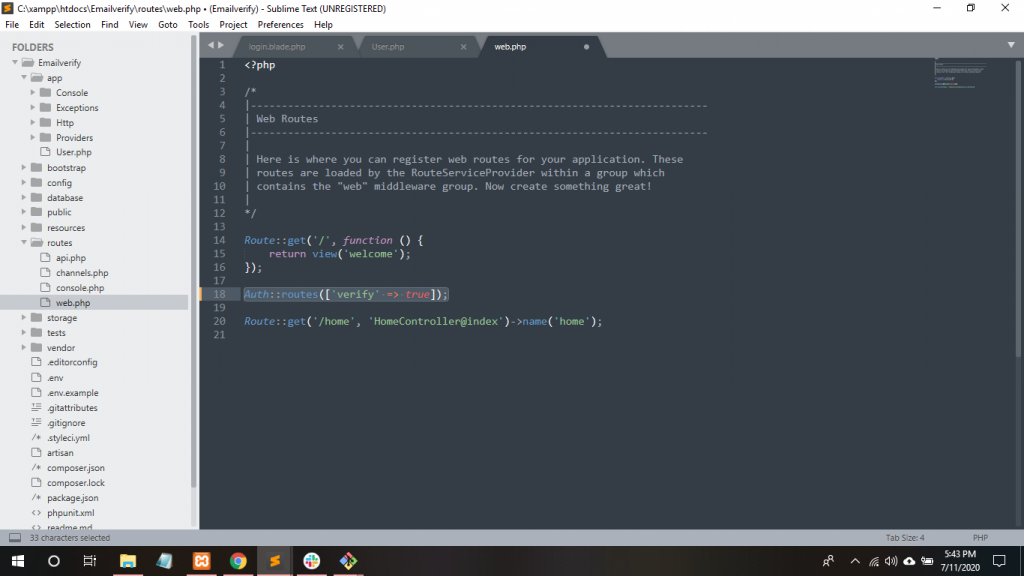Viewport: 1024px width, 576px height.
Task: Expand the Http folder
Action: [x=33, y=123]
